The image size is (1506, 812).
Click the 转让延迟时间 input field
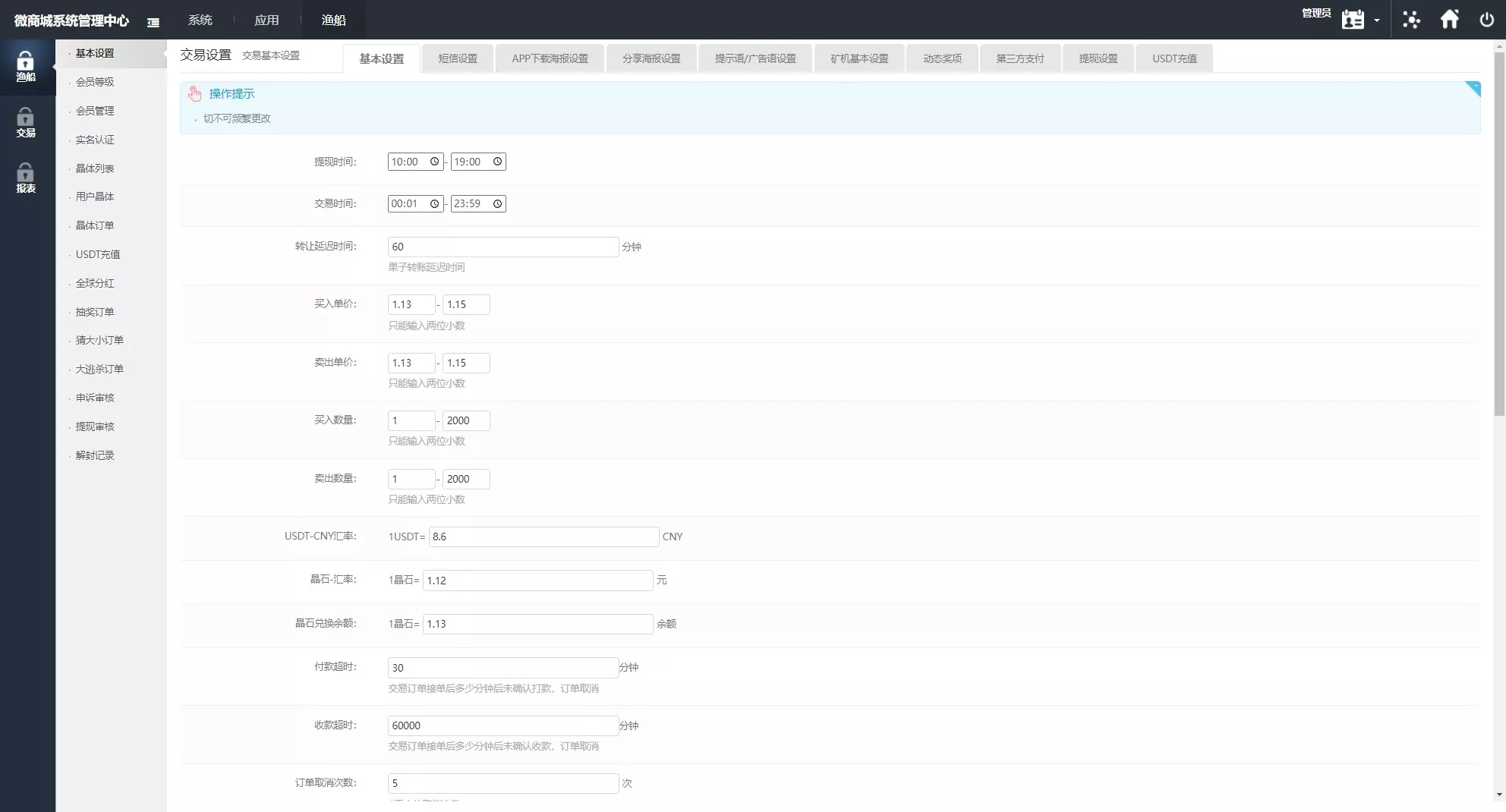point(503,247)
